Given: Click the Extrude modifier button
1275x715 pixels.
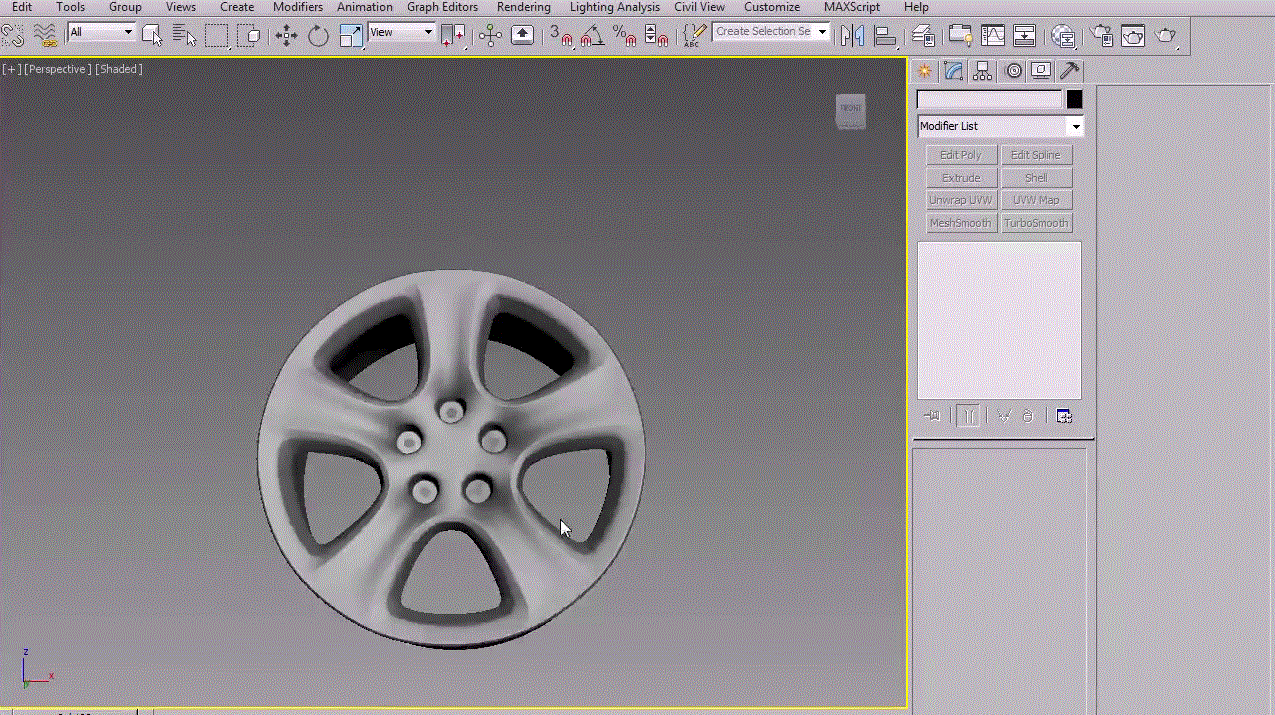Looking at the screenshot, I should 961,178.
